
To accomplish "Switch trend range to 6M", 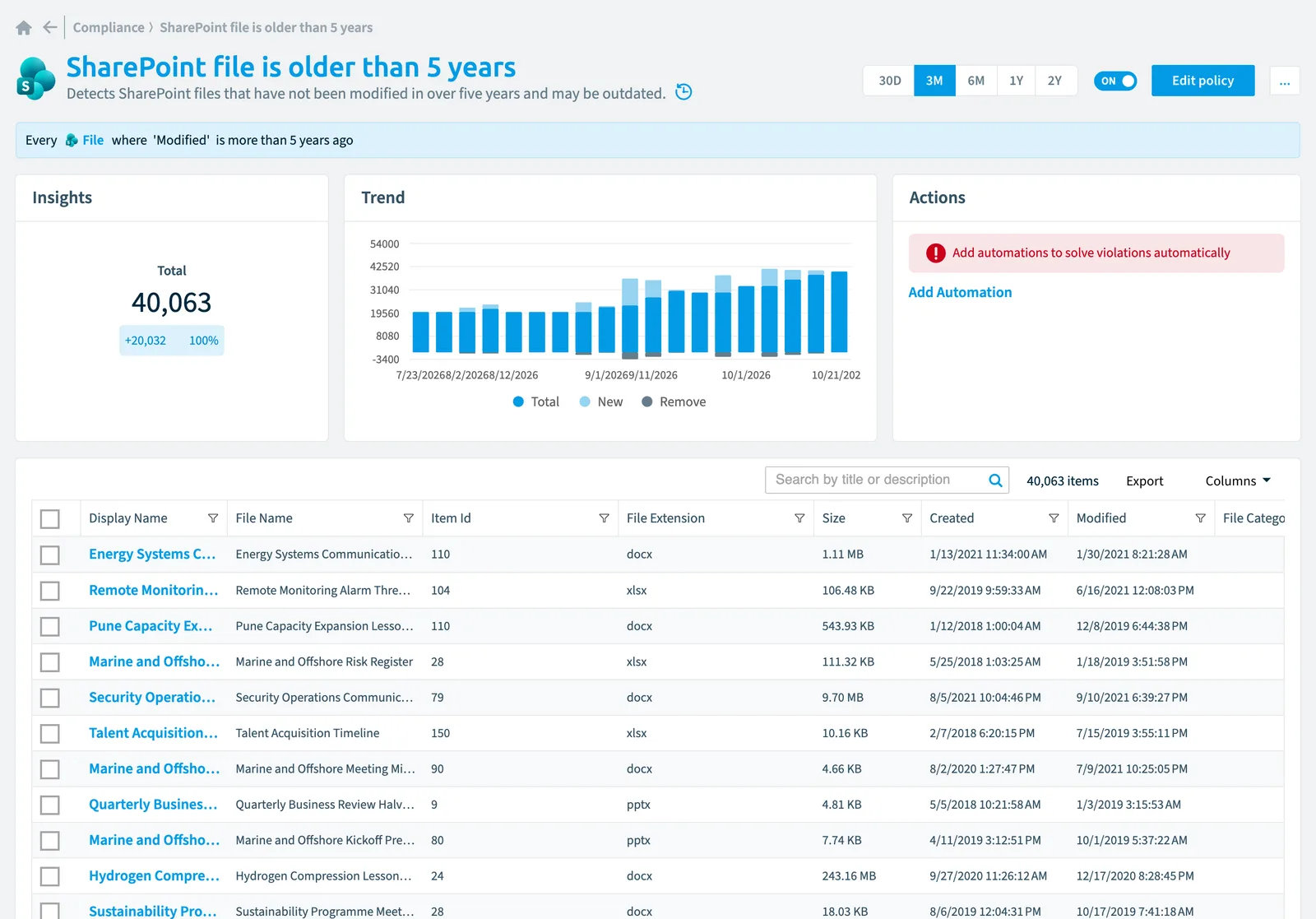I will [975, 81].
